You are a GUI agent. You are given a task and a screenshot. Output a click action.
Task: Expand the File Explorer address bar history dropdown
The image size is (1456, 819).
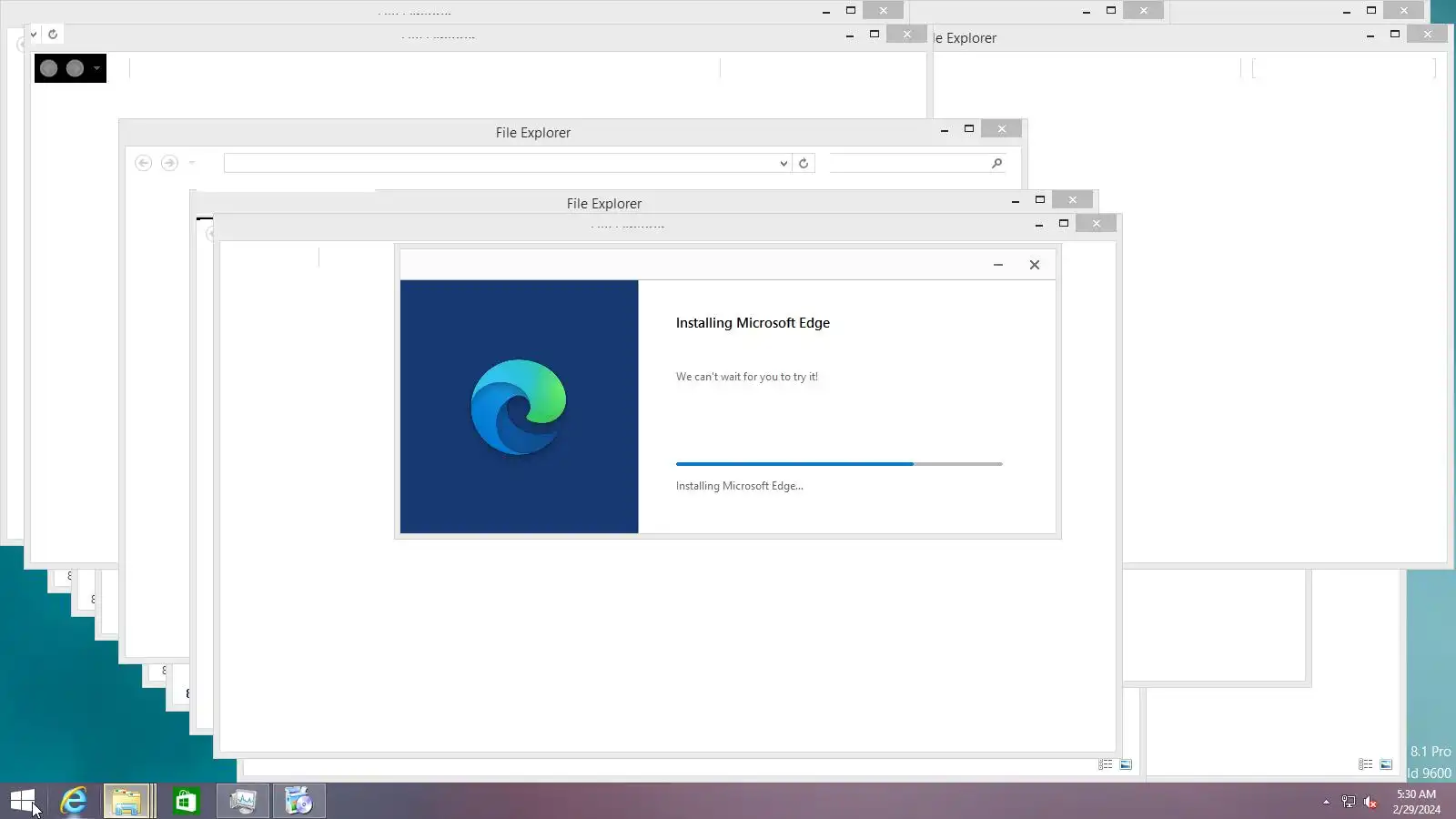[x=784, y=164]
